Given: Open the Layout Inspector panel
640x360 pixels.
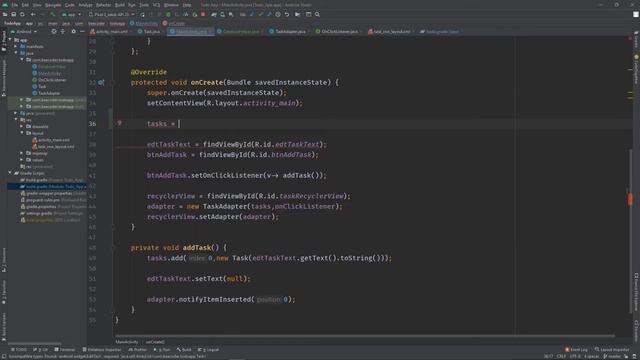Looking at the screenshot, I should 612,350.
